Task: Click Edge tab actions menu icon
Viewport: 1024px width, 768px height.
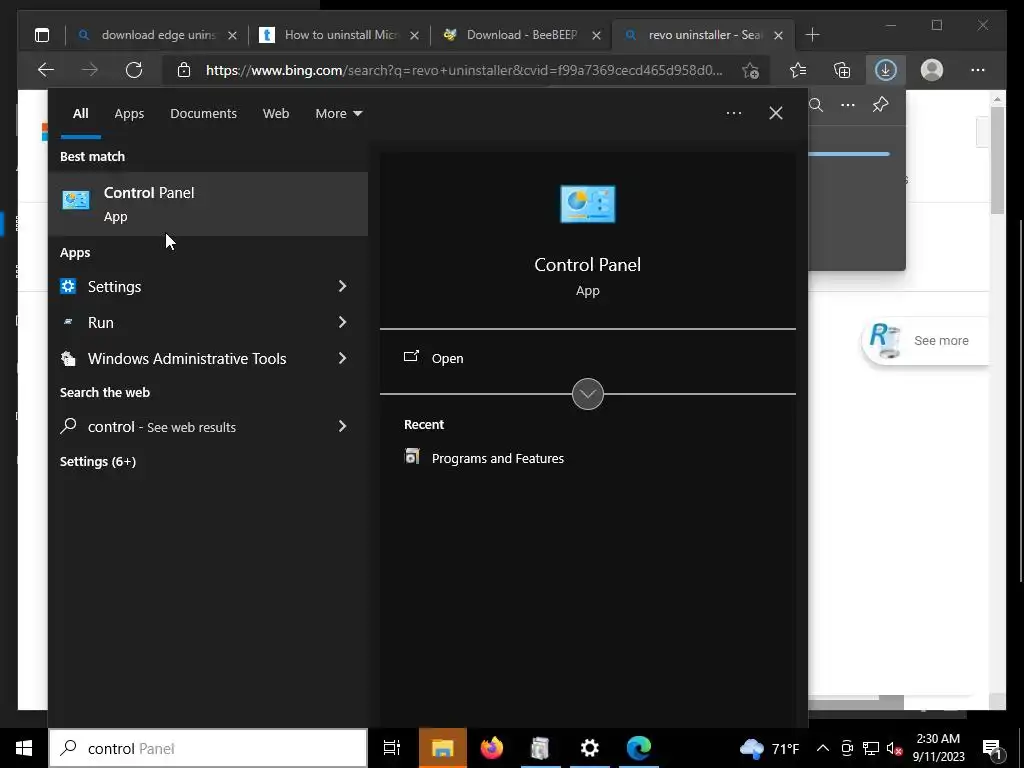Action: pos(42,35)
